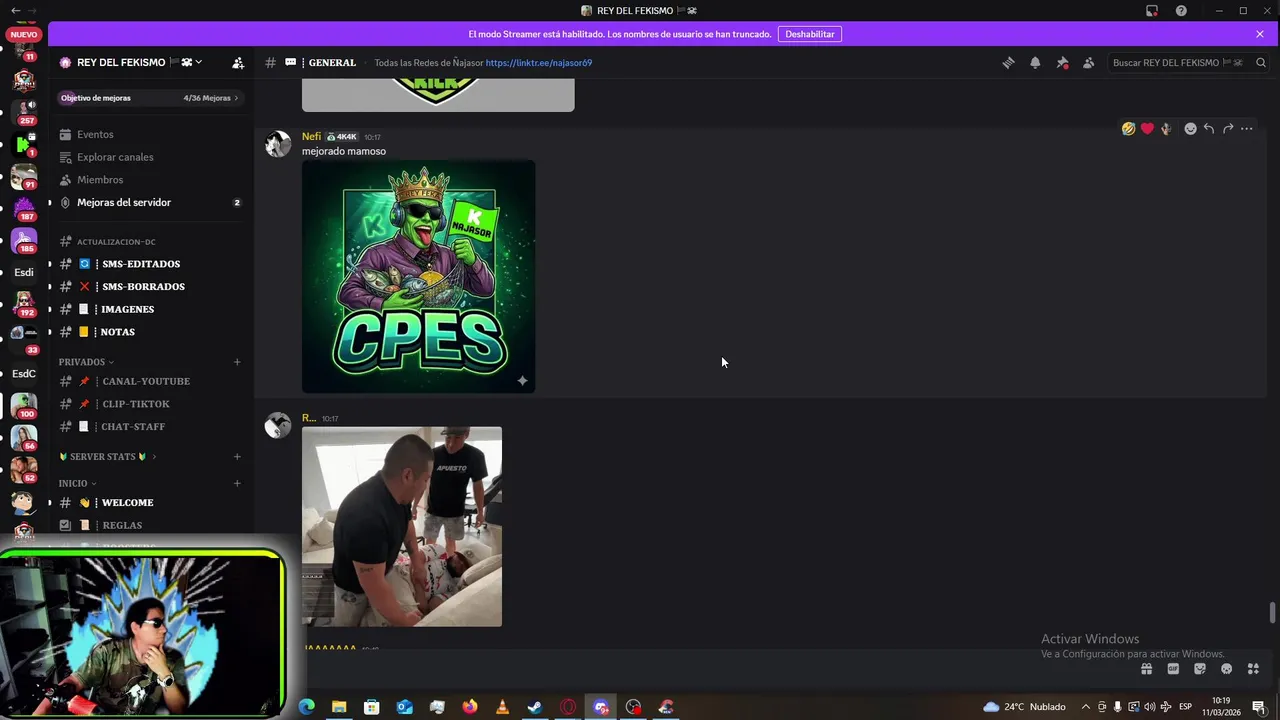Select the NOTAS channel

[150, 332]
